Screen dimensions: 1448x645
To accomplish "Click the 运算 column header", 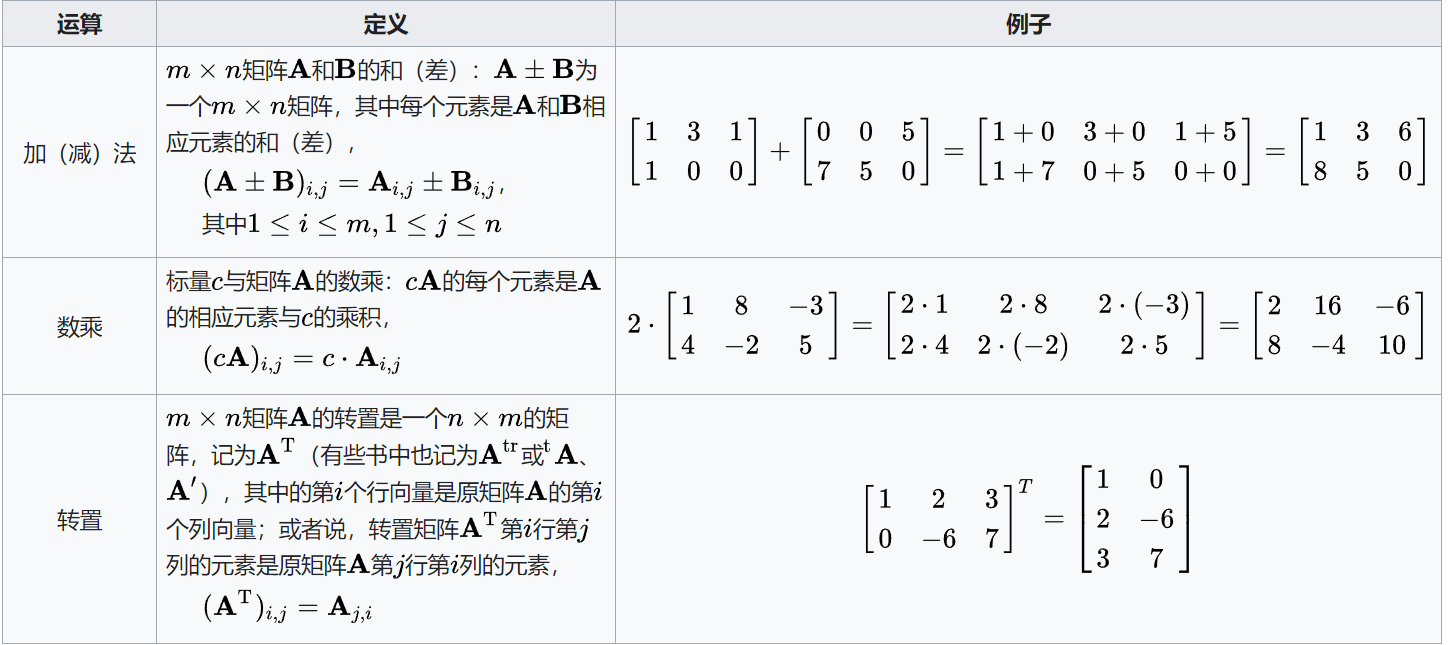I will tap(79, 25).
